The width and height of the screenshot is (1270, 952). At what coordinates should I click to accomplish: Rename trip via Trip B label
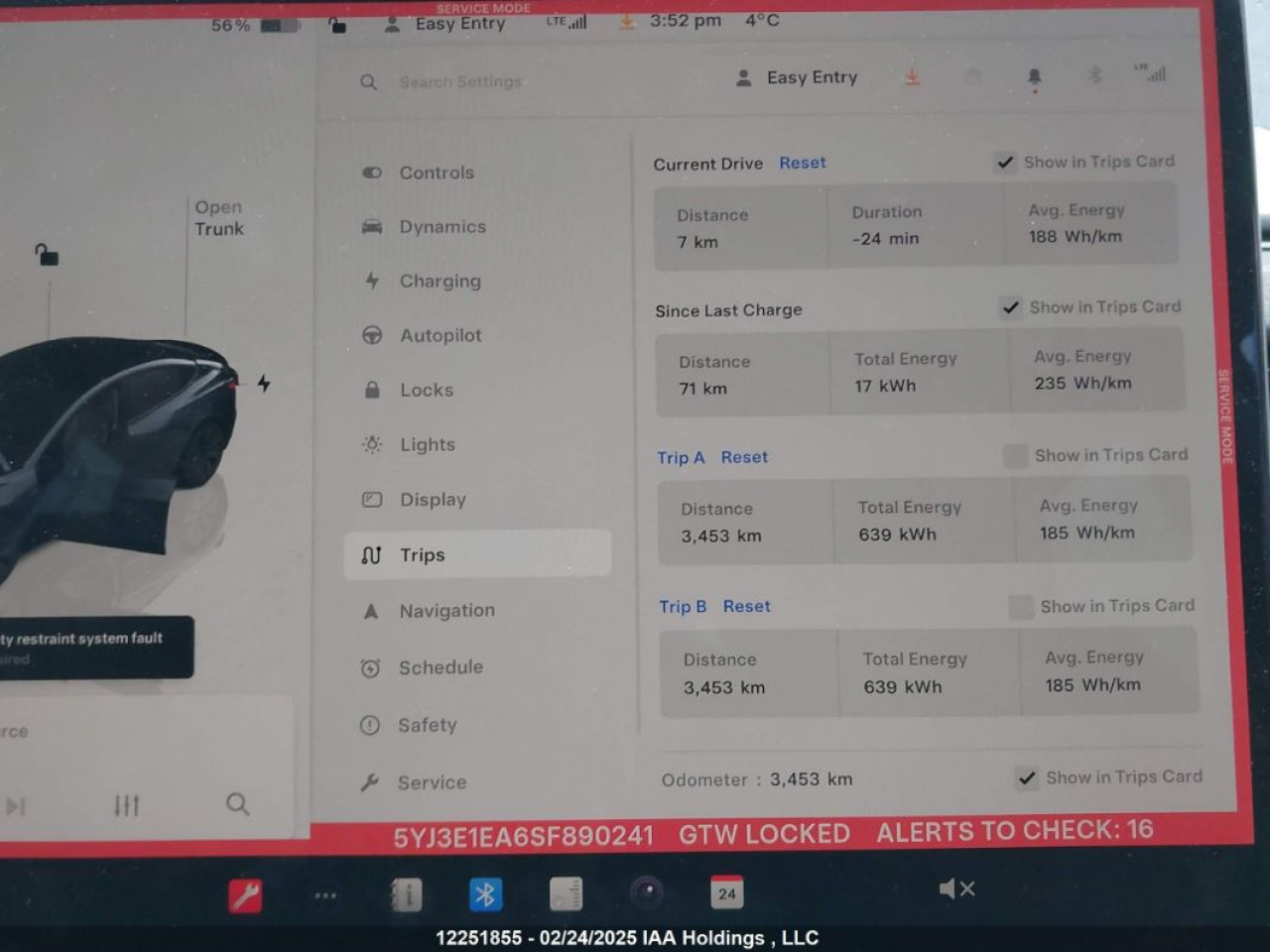click(x=683, y=606)
